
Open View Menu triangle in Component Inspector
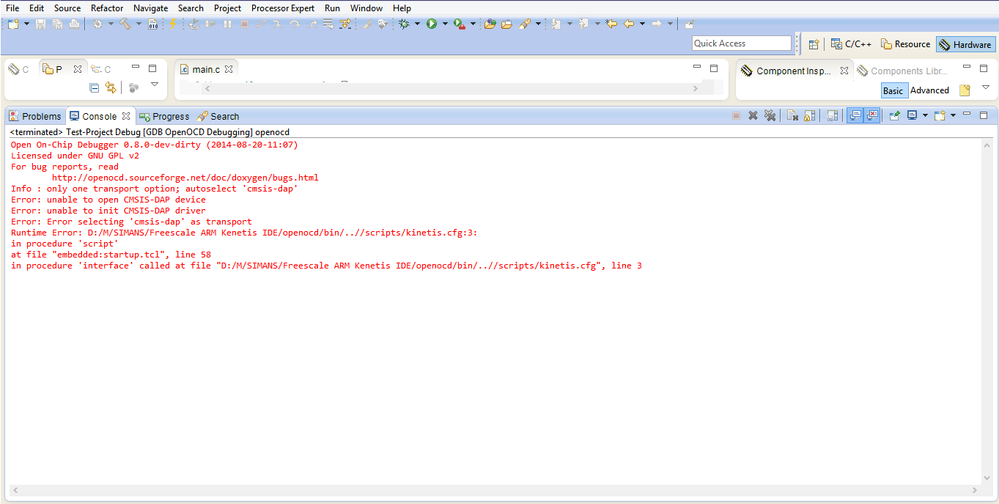coord(986,87)
